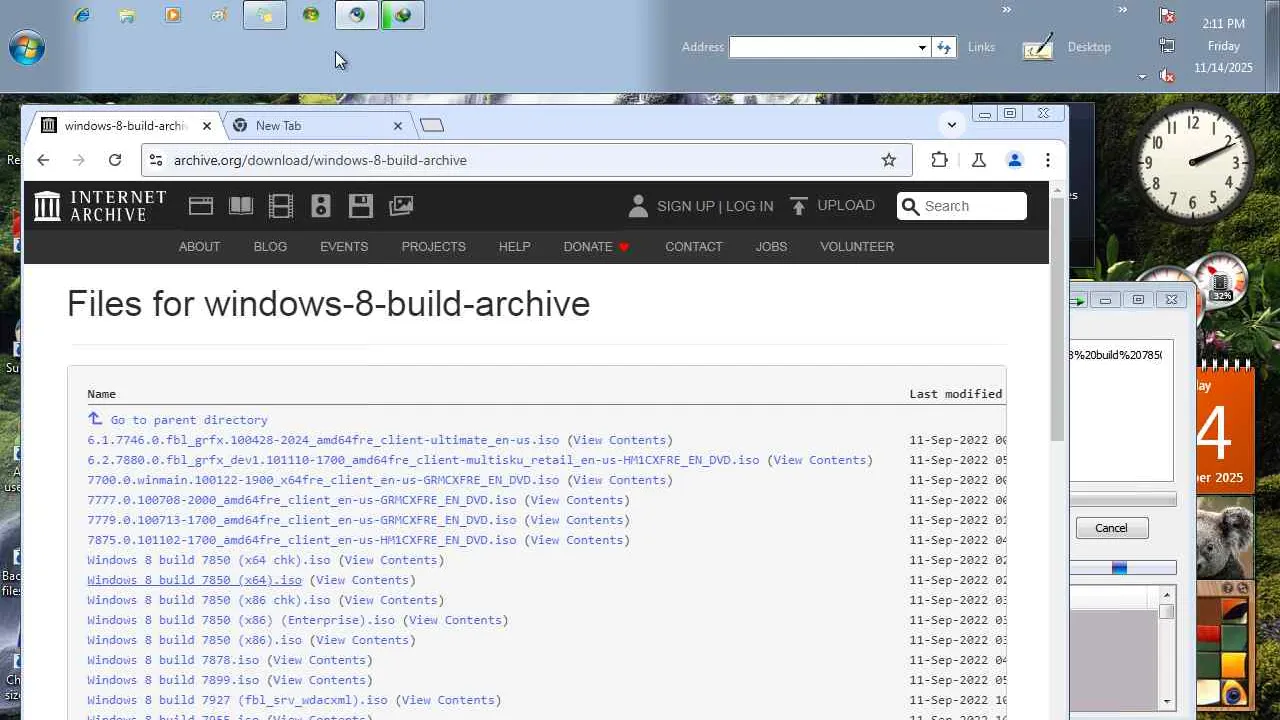
Task: Open the Internet Archive Software floppy icon
Action: (x=361, y=206)
